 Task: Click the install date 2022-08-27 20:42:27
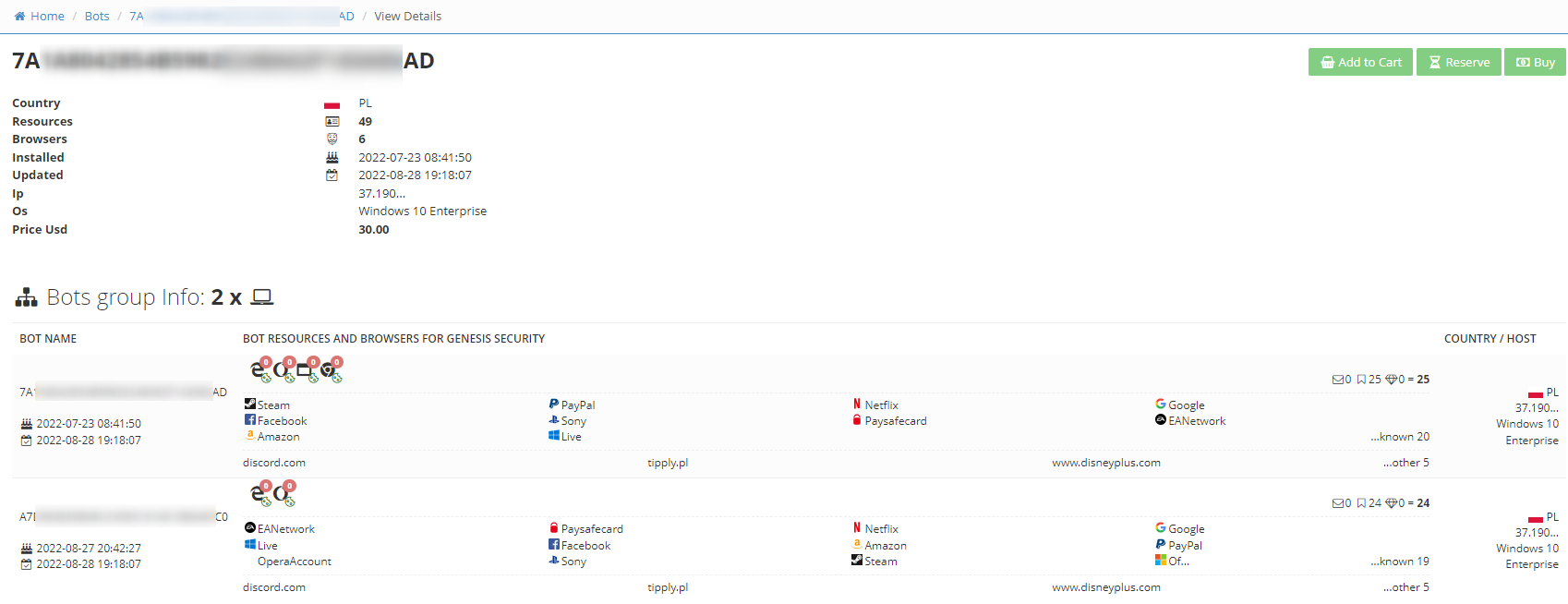click(89, 549)
